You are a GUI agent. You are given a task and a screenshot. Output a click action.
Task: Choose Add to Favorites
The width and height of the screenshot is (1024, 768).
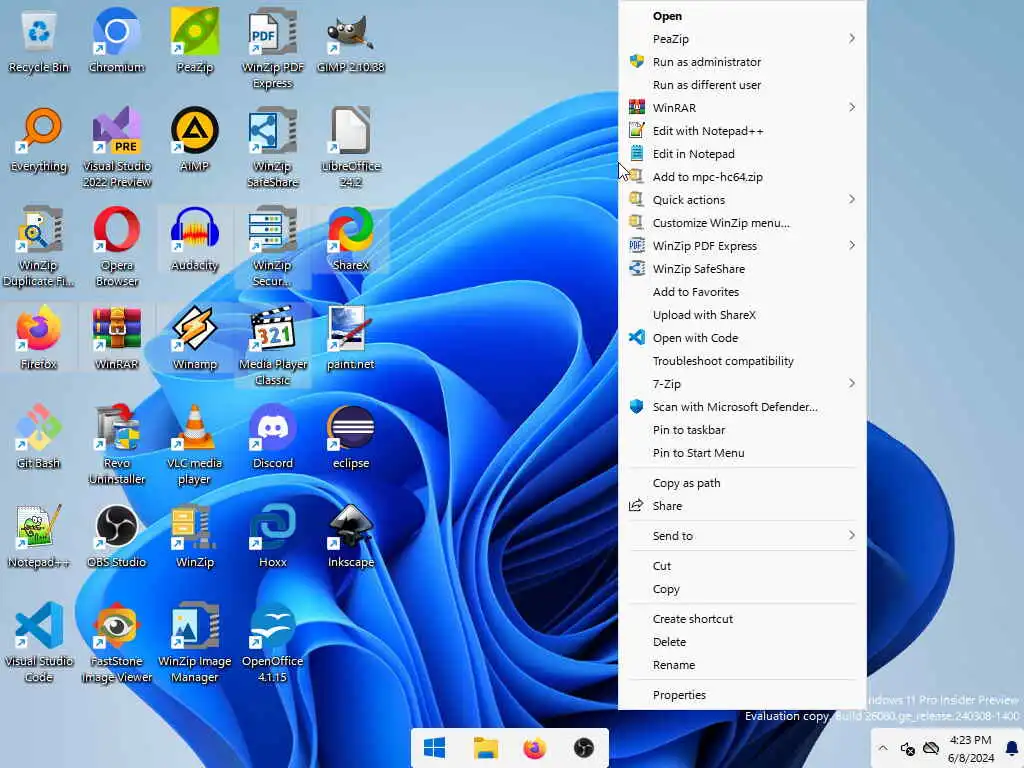click(x=742, y=292)
